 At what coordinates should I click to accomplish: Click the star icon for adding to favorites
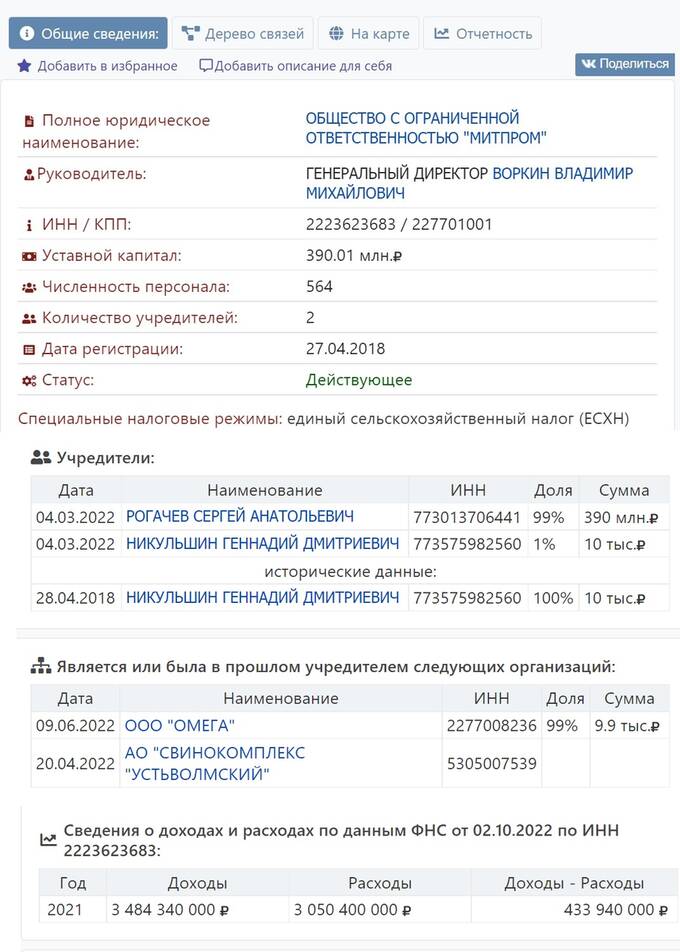(24, 66)
